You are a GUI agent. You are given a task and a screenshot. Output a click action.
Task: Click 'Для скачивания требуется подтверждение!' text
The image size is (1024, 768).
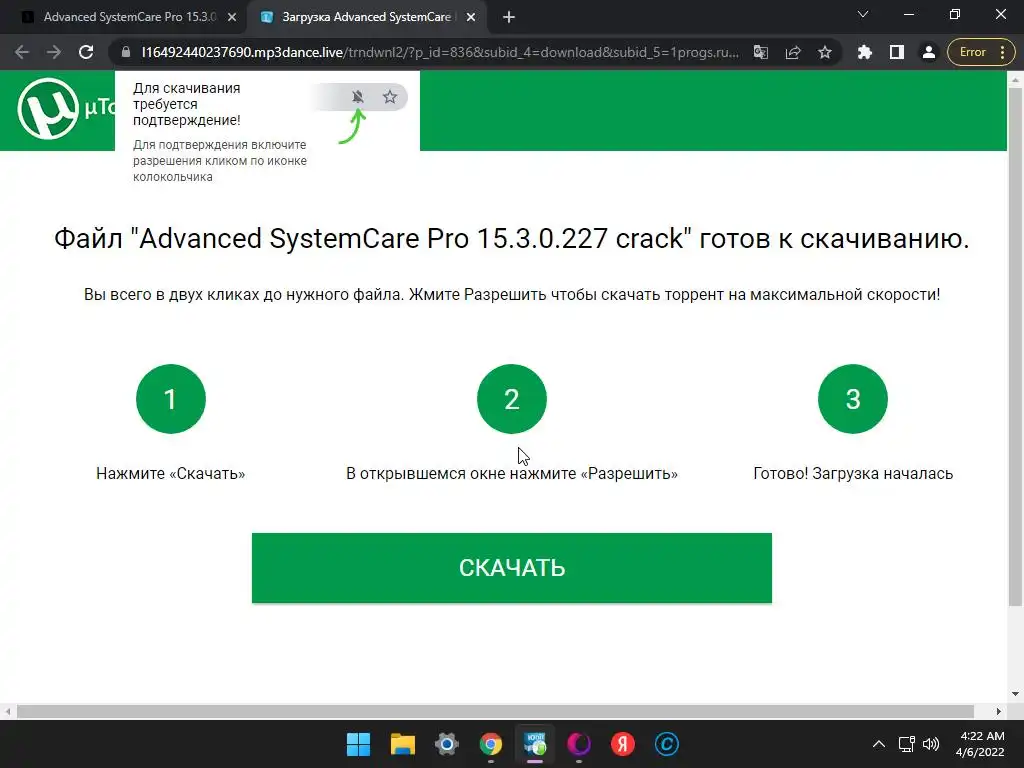tap(187, 104)
